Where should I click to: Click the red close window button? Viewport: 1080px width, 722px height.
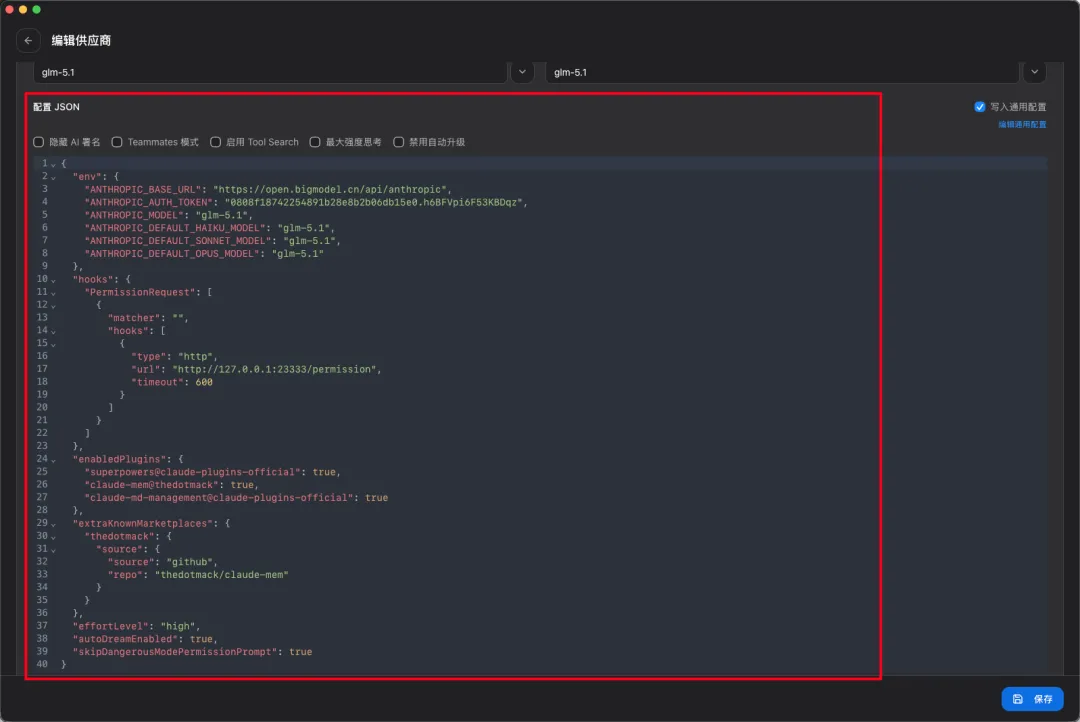pos(10,9)
